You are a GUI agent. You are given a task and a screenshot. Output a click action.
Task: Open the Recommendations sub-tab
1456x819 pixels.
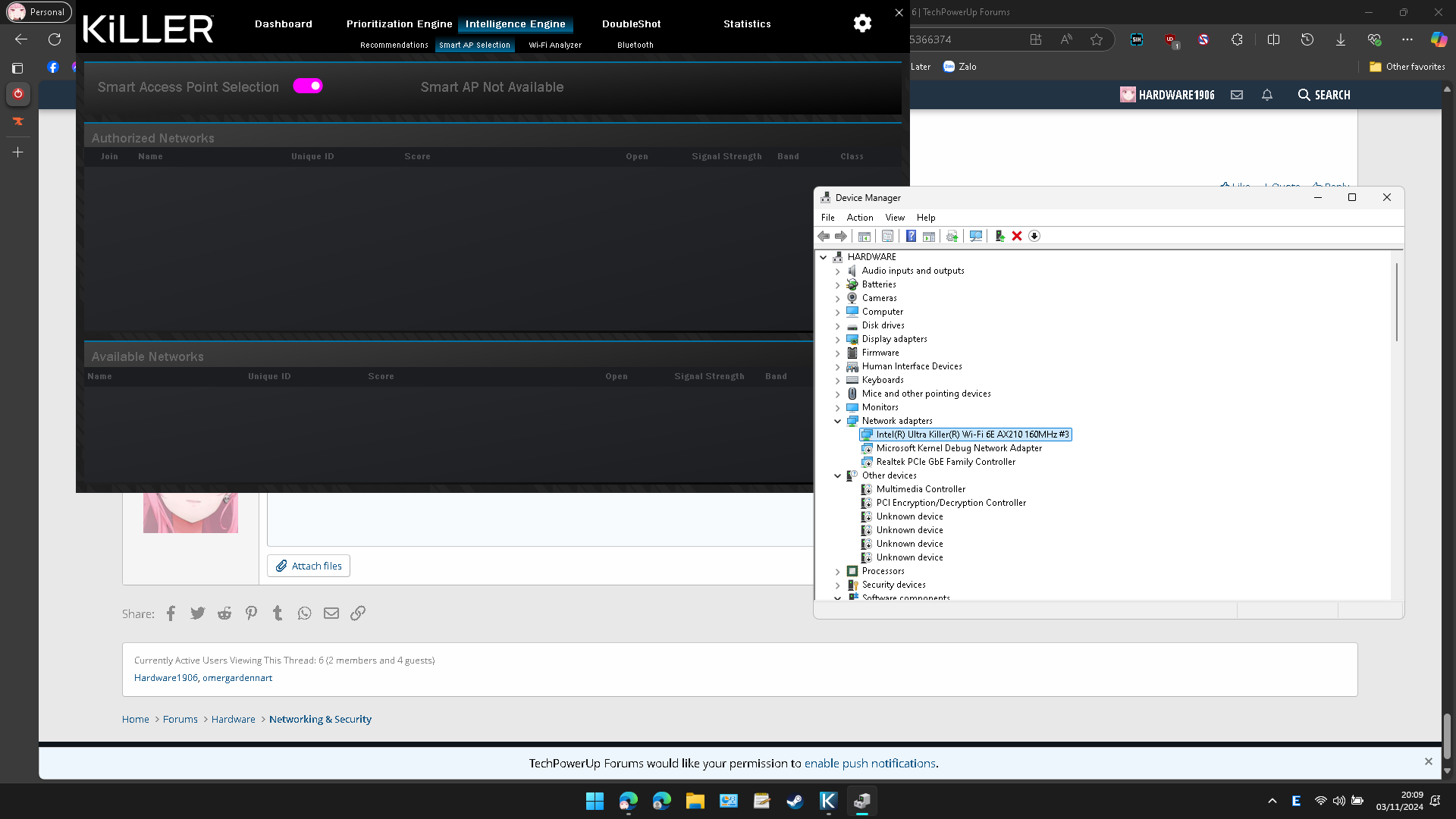click(x=394, y=45)
